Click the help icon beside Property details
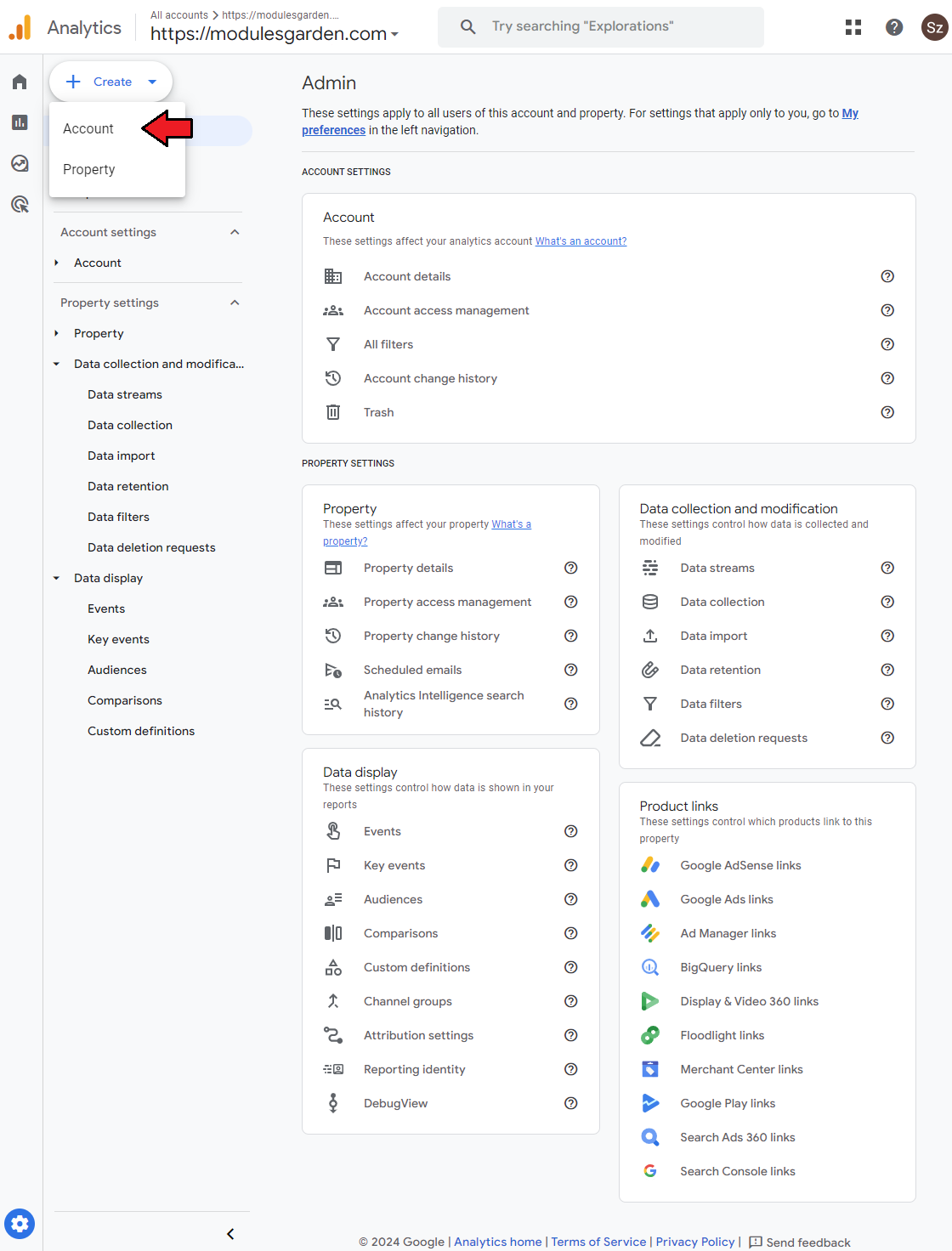This screenshot has width=952, height=1251. coord(571,568)
